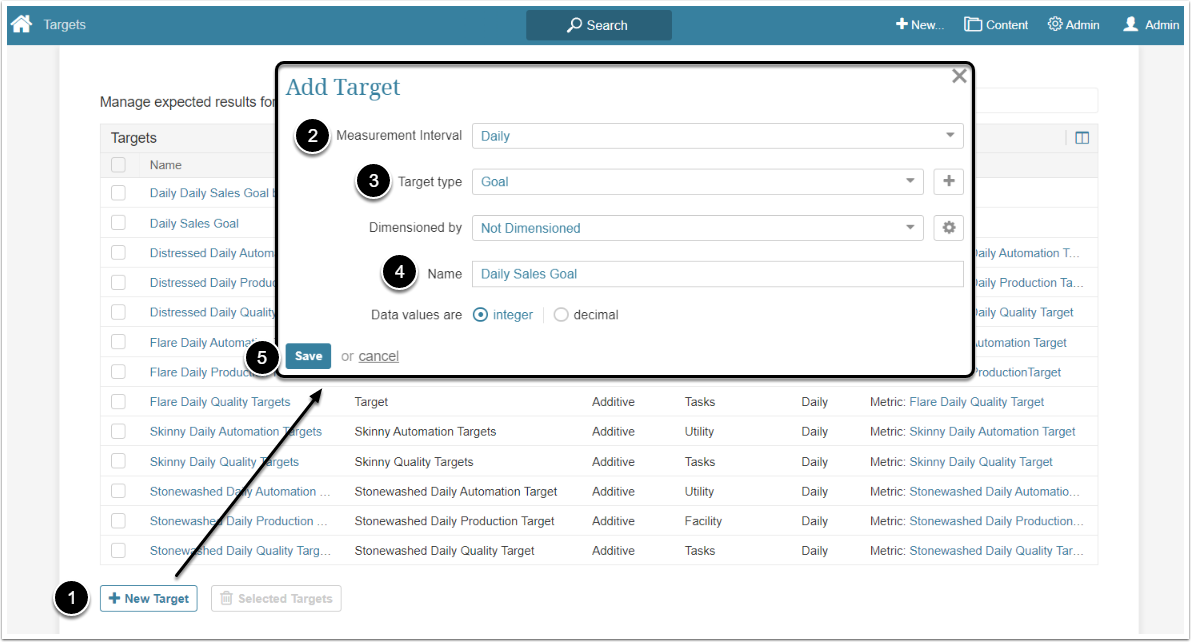Screen dimensions: 1191x642
Task: Expand the Dimensioned by dropdown
Action: point(697,228)
